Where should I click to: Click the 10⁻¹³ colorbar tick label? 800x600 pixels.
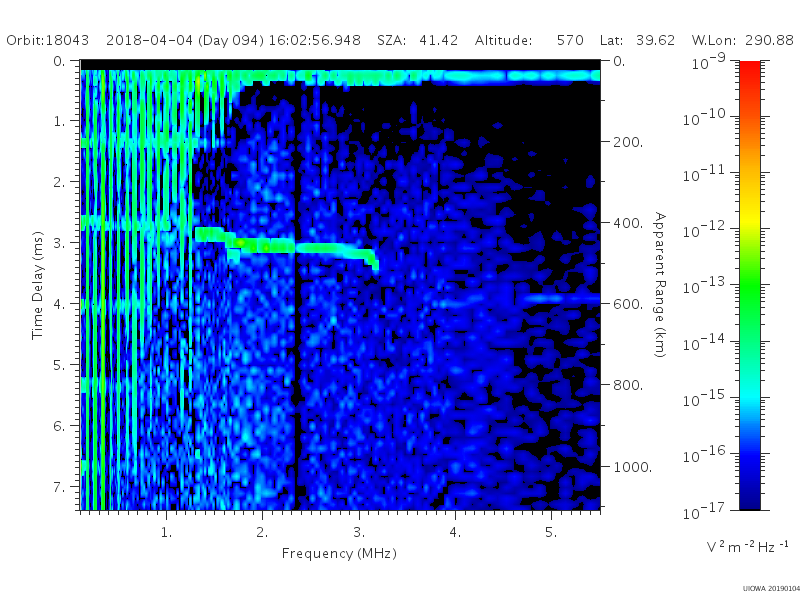704,287
